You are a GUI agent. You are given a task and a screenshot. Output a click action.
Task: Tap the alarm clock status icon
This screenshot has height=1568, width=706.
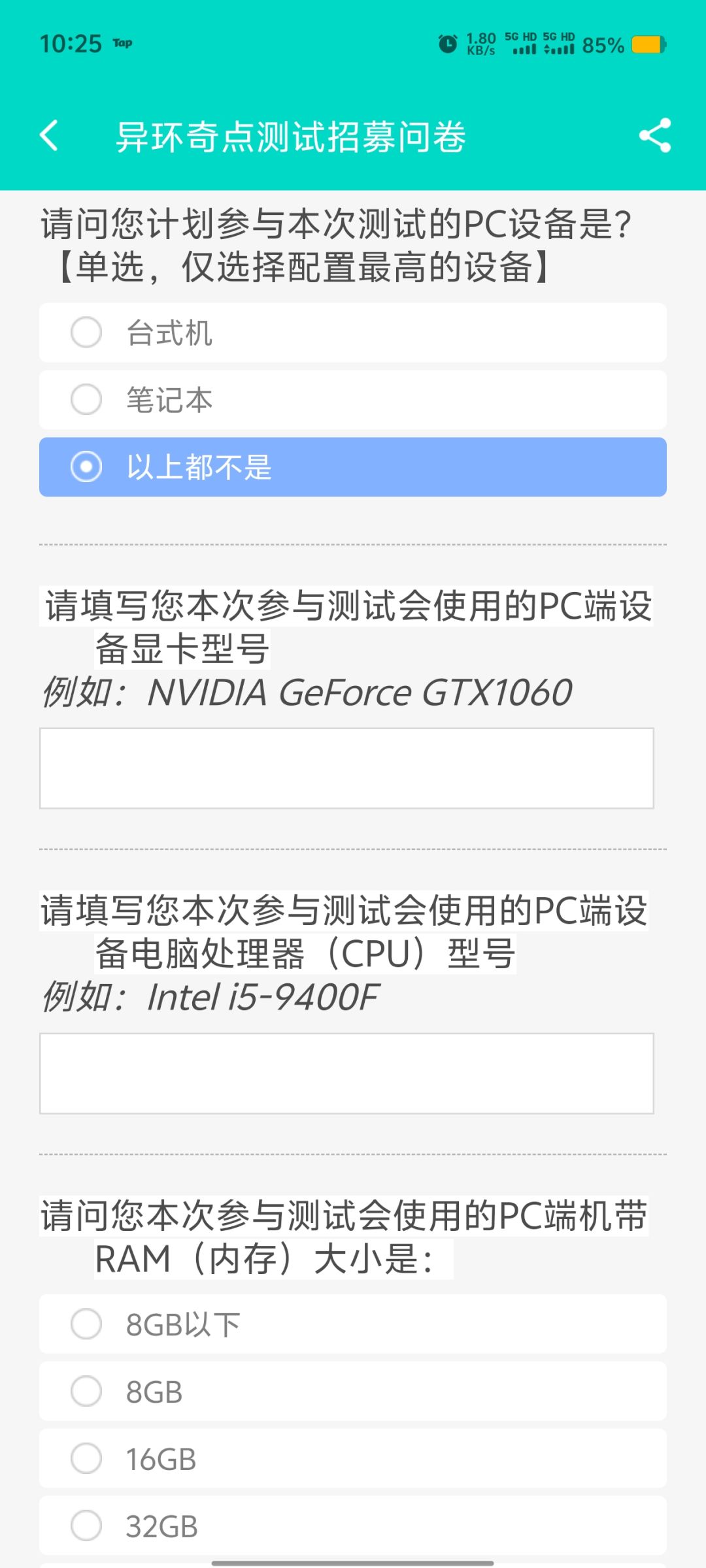(x=448, y=44)
